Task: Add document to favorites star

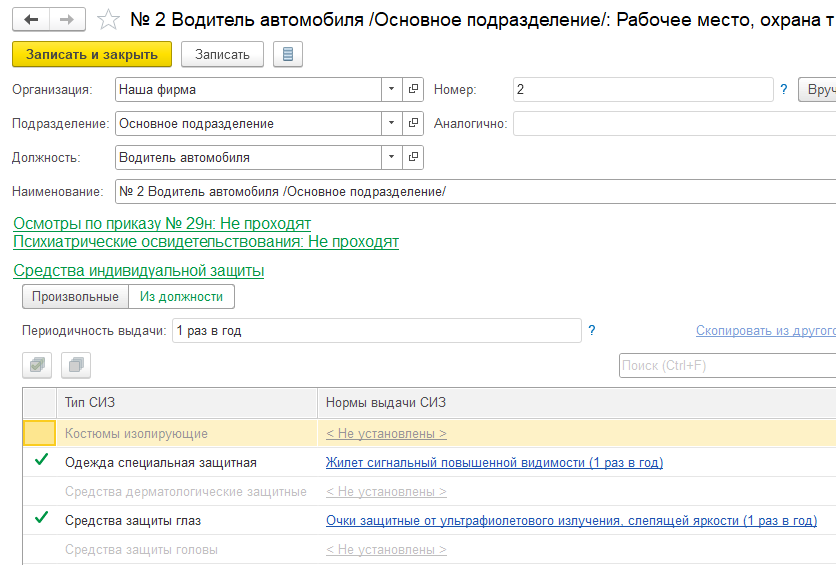Action: [108, 19]
